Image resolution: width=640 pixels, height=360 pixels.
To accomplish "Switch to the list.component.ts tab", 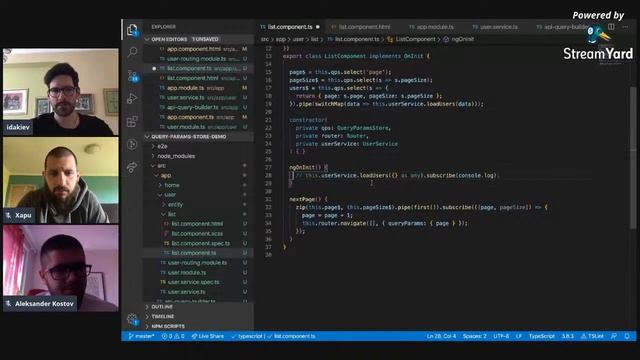I will point(289,27).
